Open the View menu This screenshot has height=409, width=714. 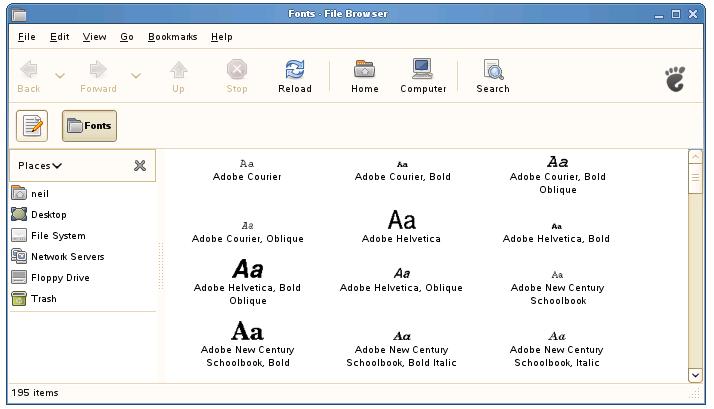[x=94, y=37]
